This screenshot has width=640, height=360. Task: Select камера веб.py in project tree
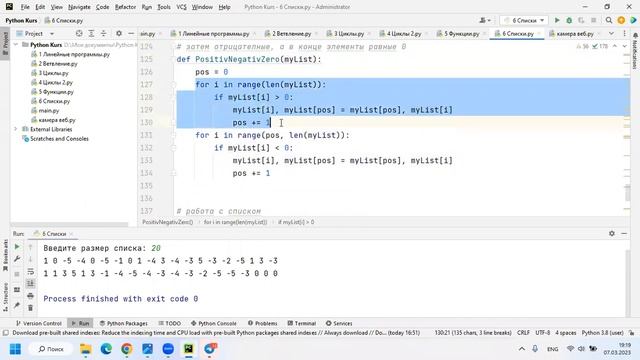pos(53,120)
